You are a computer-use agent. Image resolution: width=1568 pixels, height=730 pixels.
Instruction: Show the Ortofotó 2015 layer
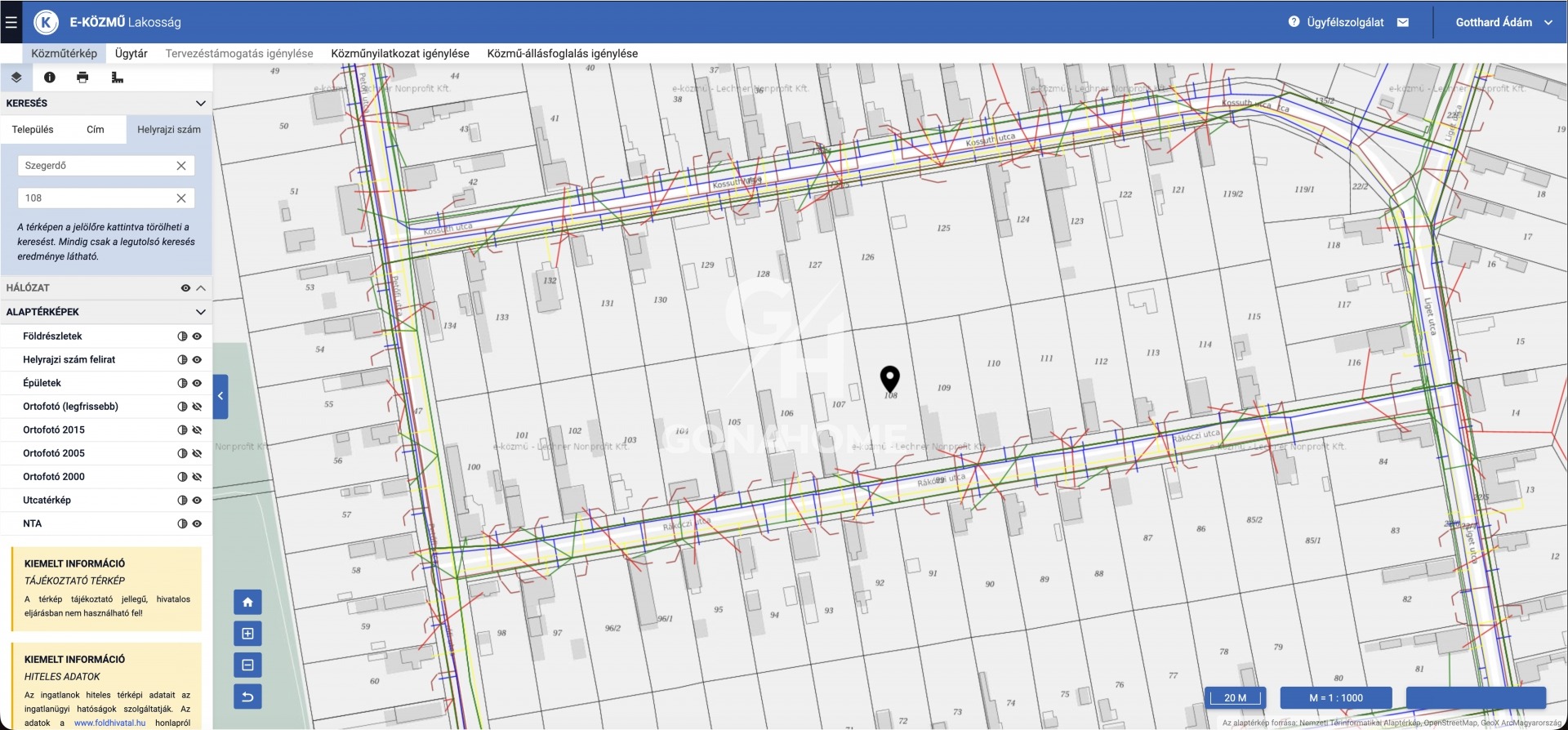[197, 430]
